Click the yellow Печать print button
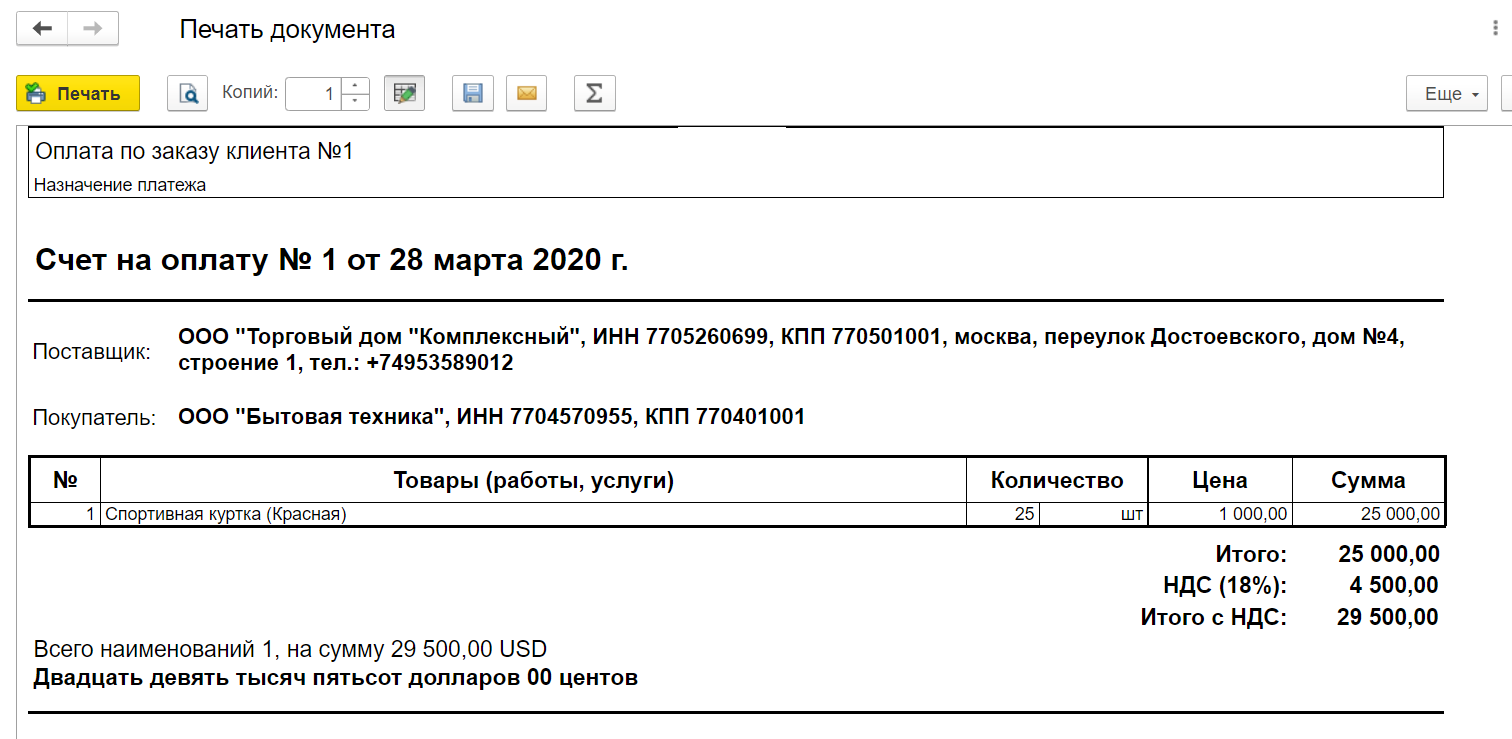Image resolution: width=1512 pixels, height=739 pixels. point(78,94)
